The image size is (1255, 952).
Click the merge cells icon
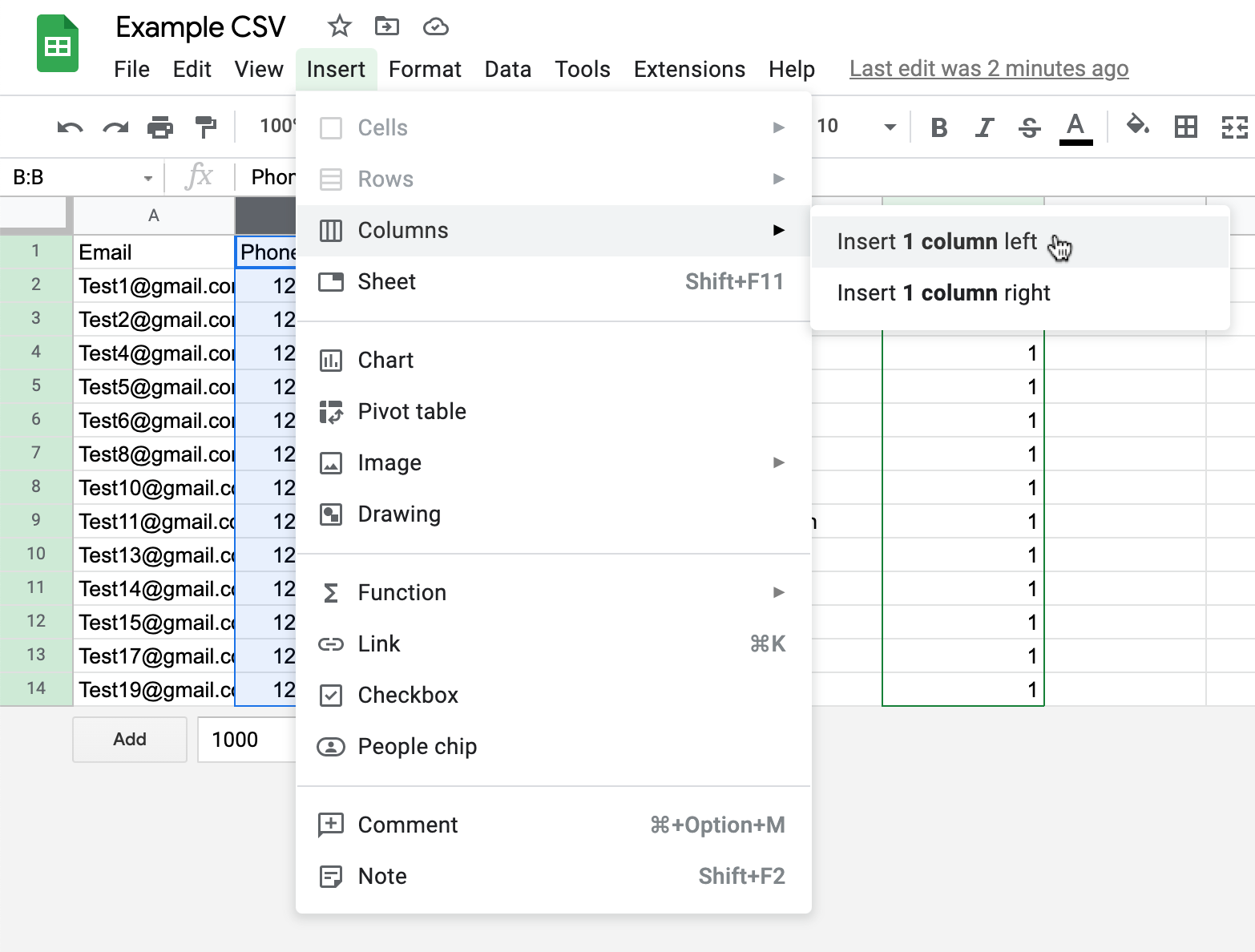[x=1234, y=126]
